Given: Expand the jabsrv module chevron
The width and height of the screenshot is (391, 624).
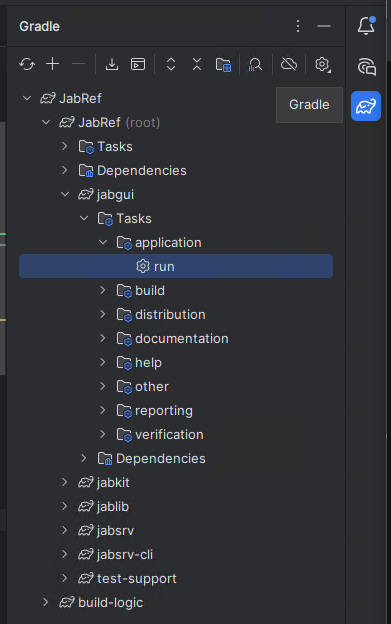Looking at the screenshot, I should click(65, 530).
